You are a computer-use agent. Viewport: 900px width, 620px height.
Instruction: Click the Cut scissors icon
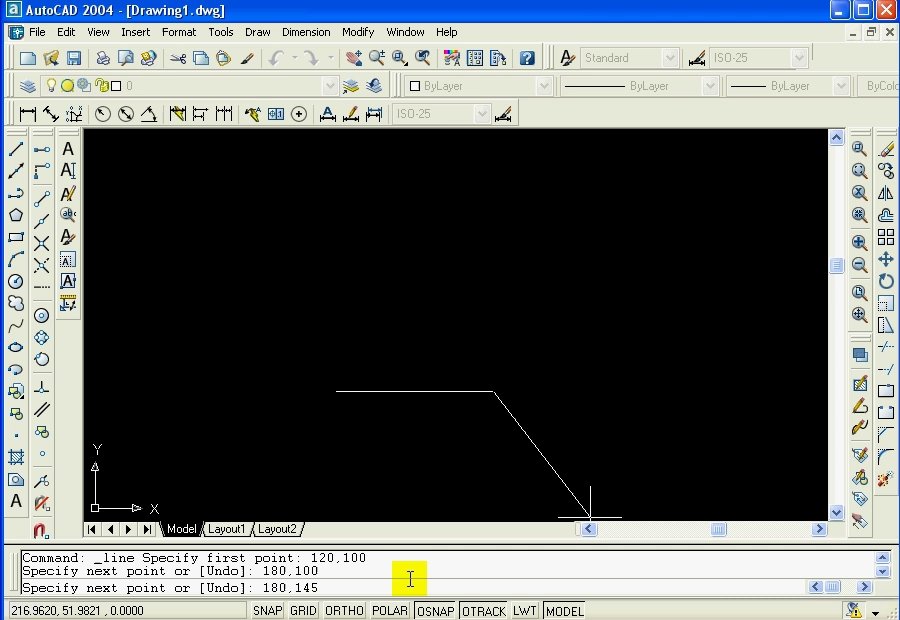tap(178, 58)
